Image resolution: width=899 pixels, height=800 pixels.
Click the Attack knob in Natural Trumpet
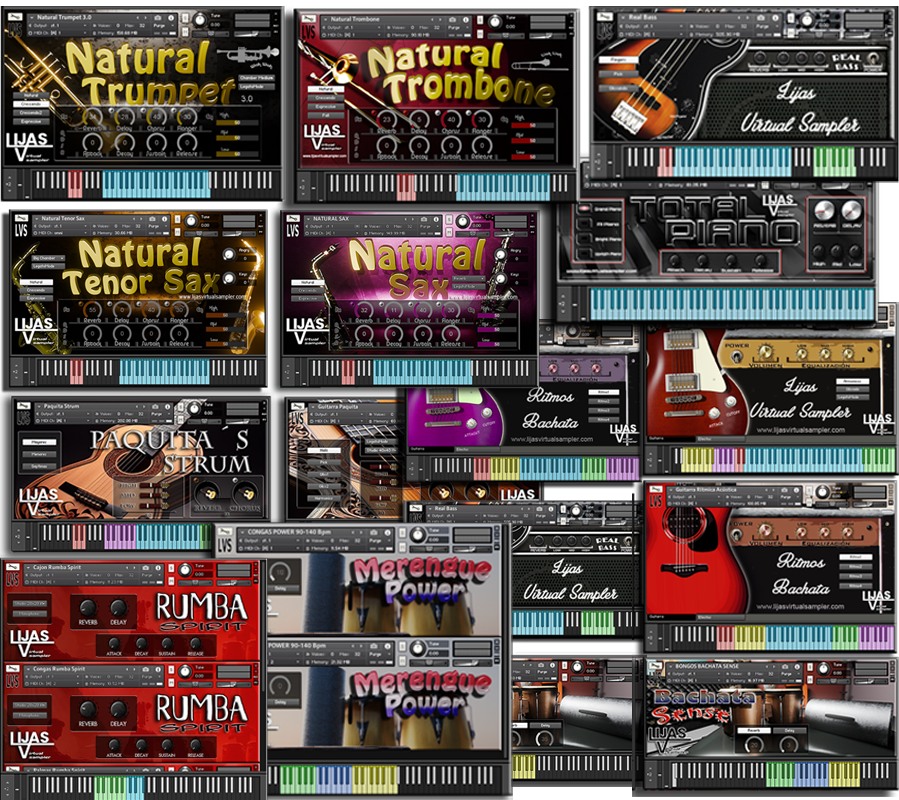(93, 141)
